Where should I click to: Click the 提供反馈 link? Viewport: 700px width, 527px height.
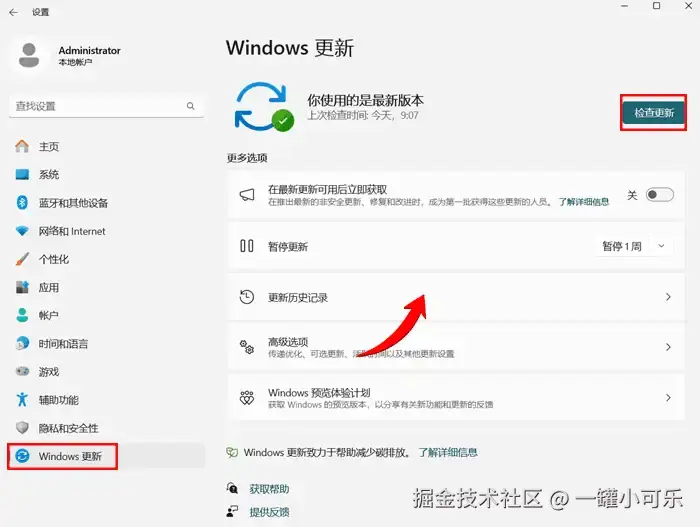(x=269, y=512)
